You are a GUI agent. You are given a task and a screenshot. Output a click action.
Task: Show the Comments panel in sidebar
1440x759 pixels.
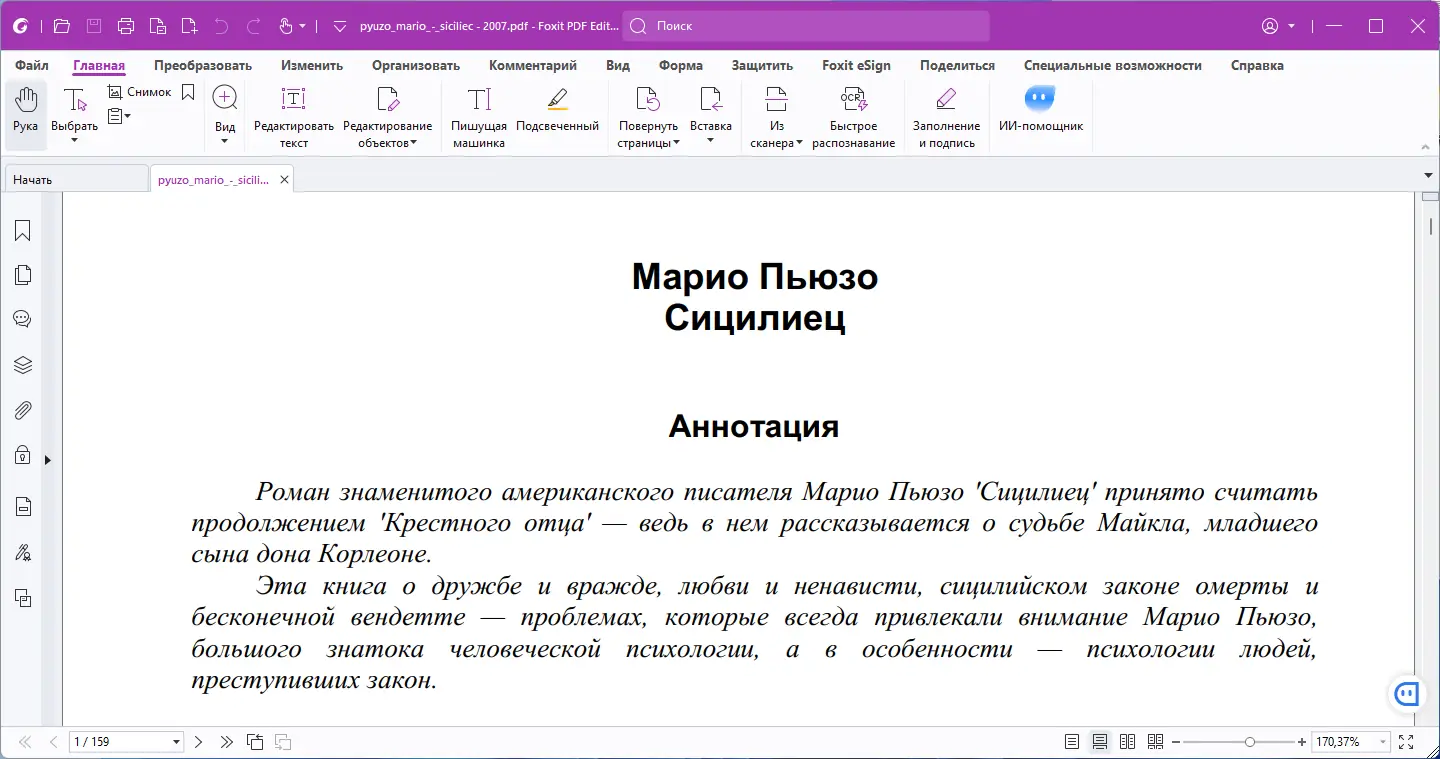(22, 319)
